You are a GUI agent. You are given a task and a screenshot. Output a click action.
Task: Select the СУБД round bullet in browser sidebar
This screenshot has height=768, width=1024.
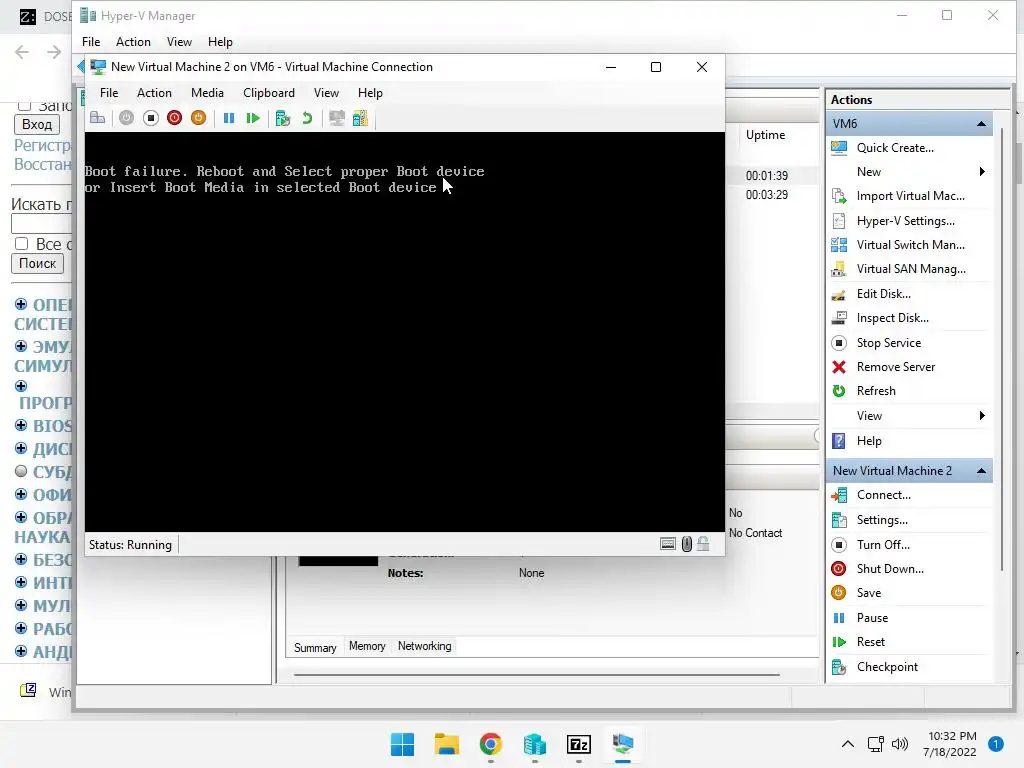(x=21, y=471)
